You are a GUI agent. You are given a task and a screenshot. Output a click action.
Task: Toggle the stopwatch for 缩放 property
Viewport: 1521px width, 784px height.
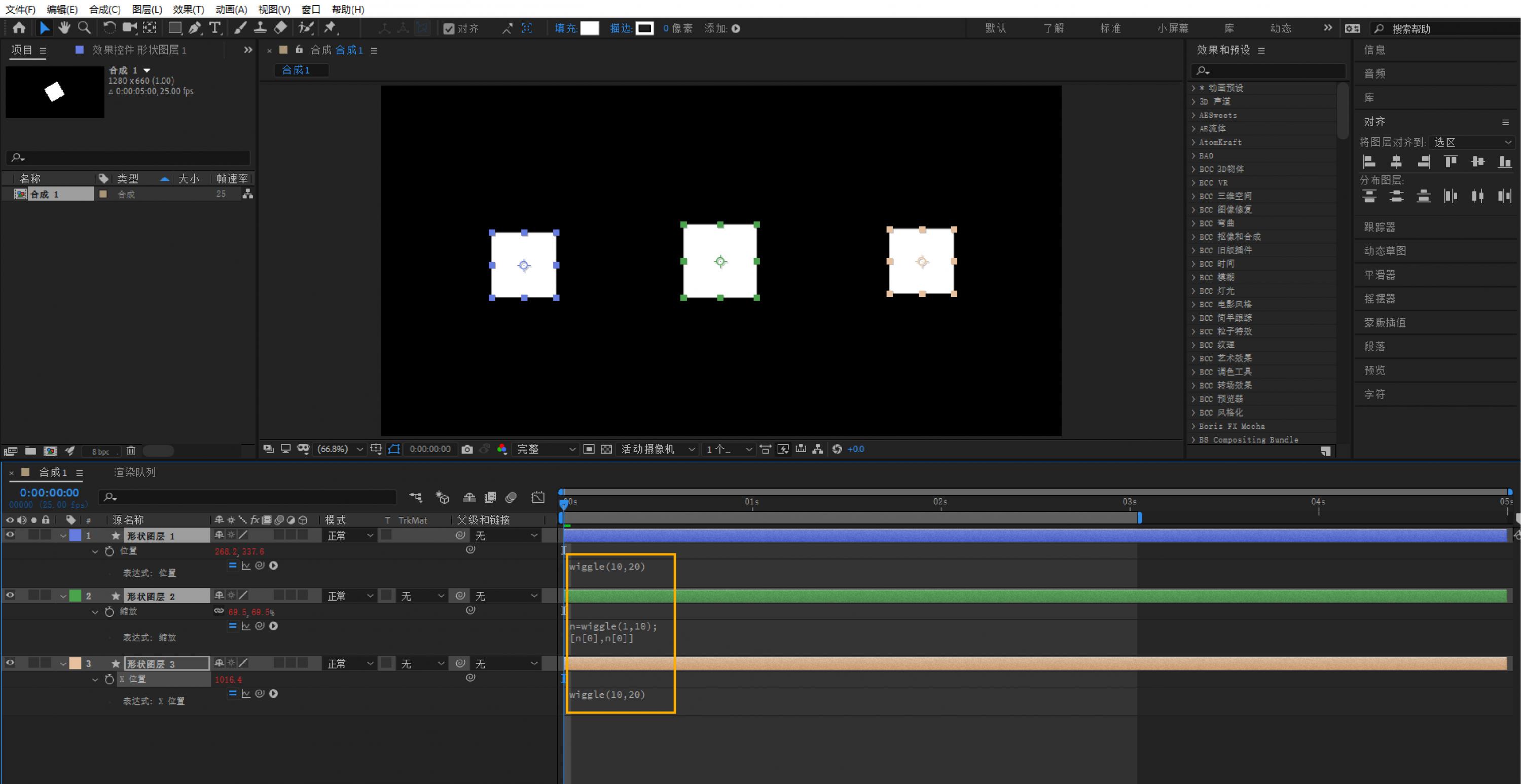click(109, 612)
